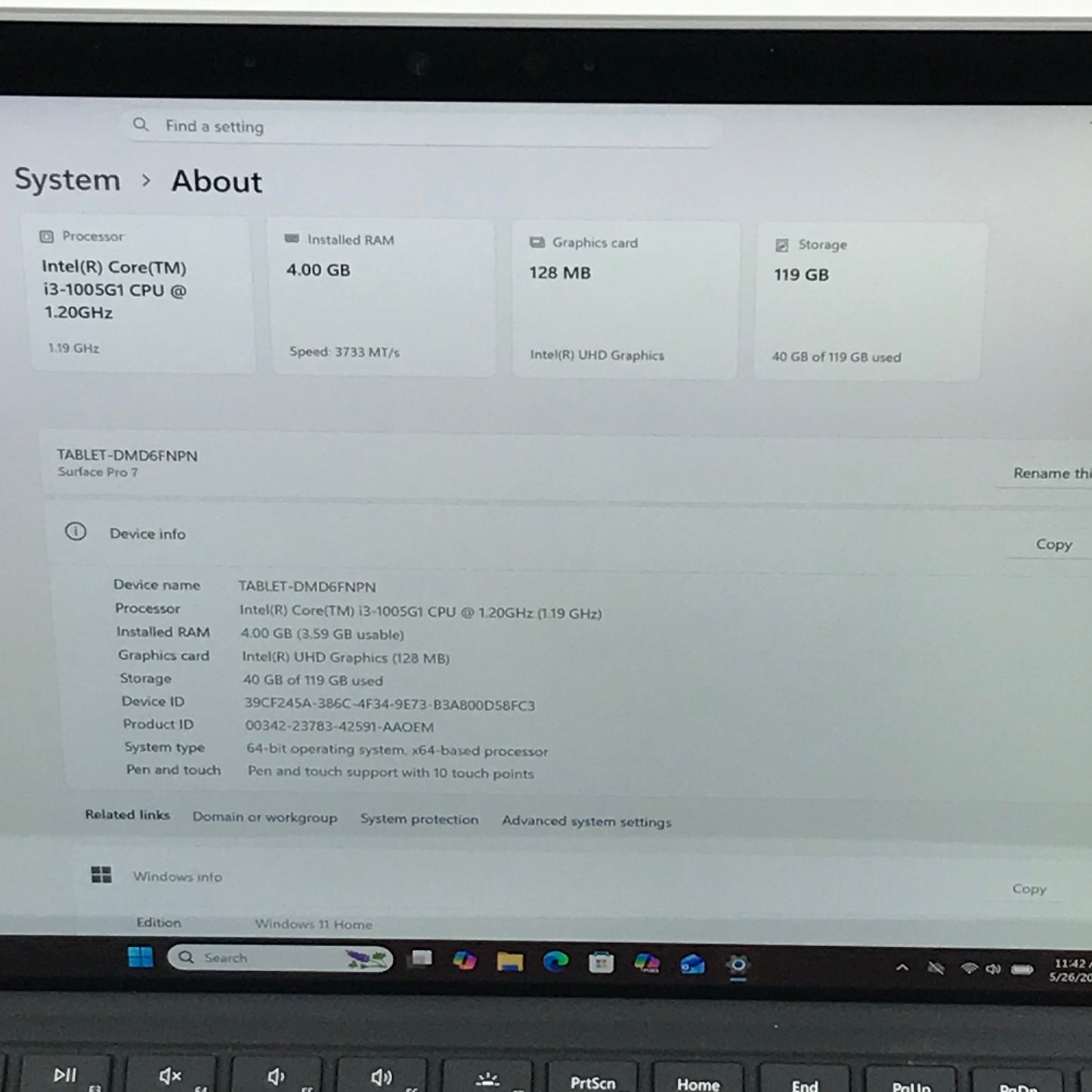Launch Outlook from the taskbar
The height and width of the screenshot is (1092, 1092).
pyautogui.click(x=692, y=964)
